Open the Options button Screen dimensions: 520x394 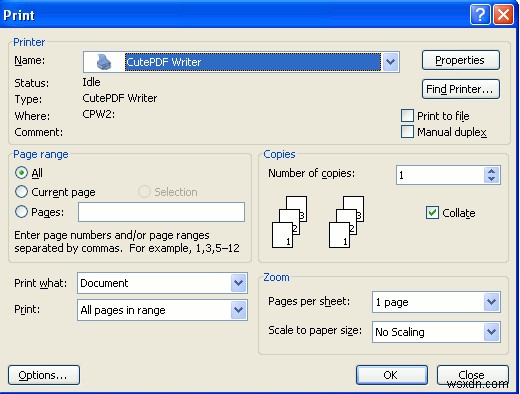[44, 375]
